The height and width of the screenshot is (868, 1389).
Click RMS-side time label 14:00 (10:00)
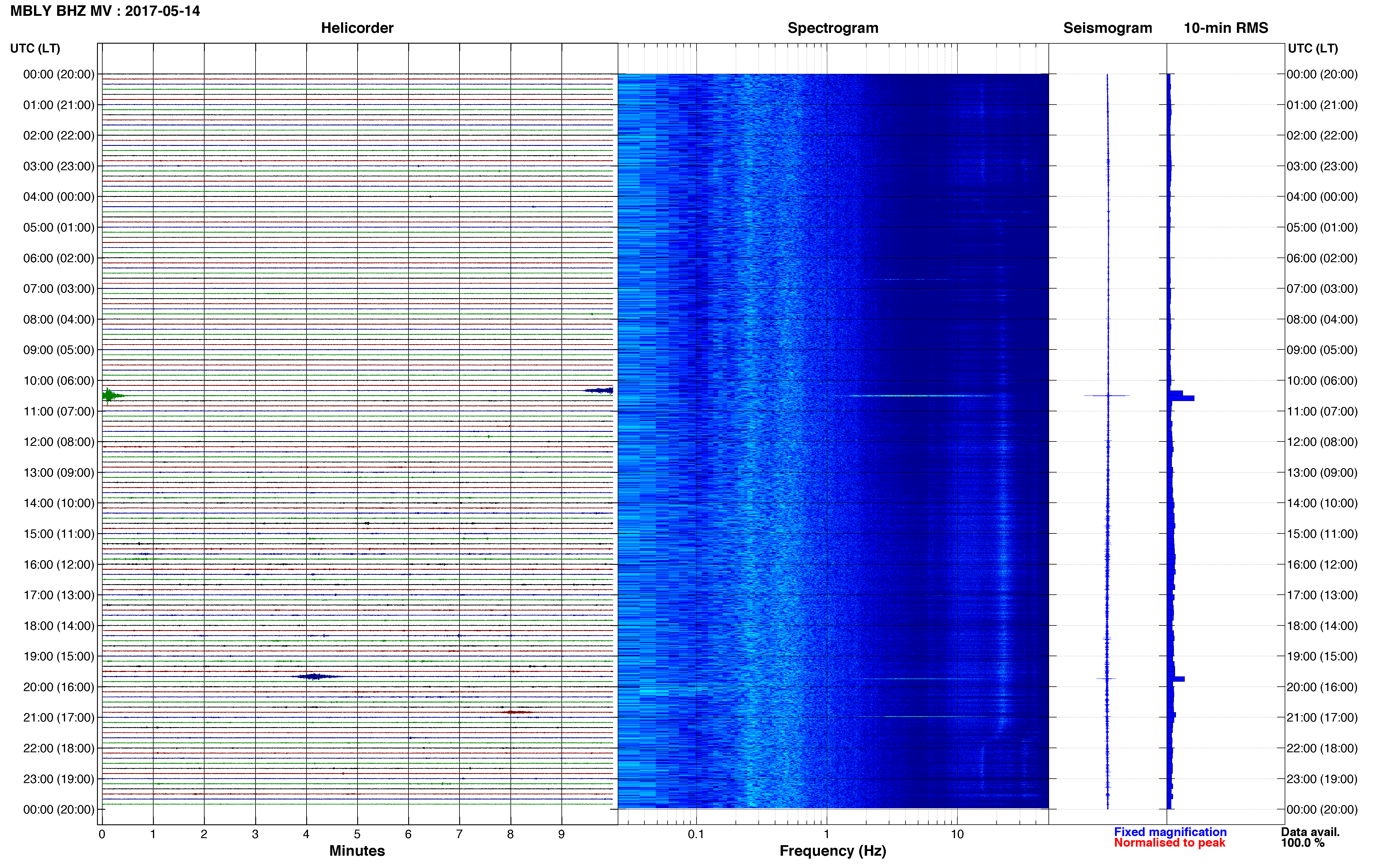(x=1322, y=504)
